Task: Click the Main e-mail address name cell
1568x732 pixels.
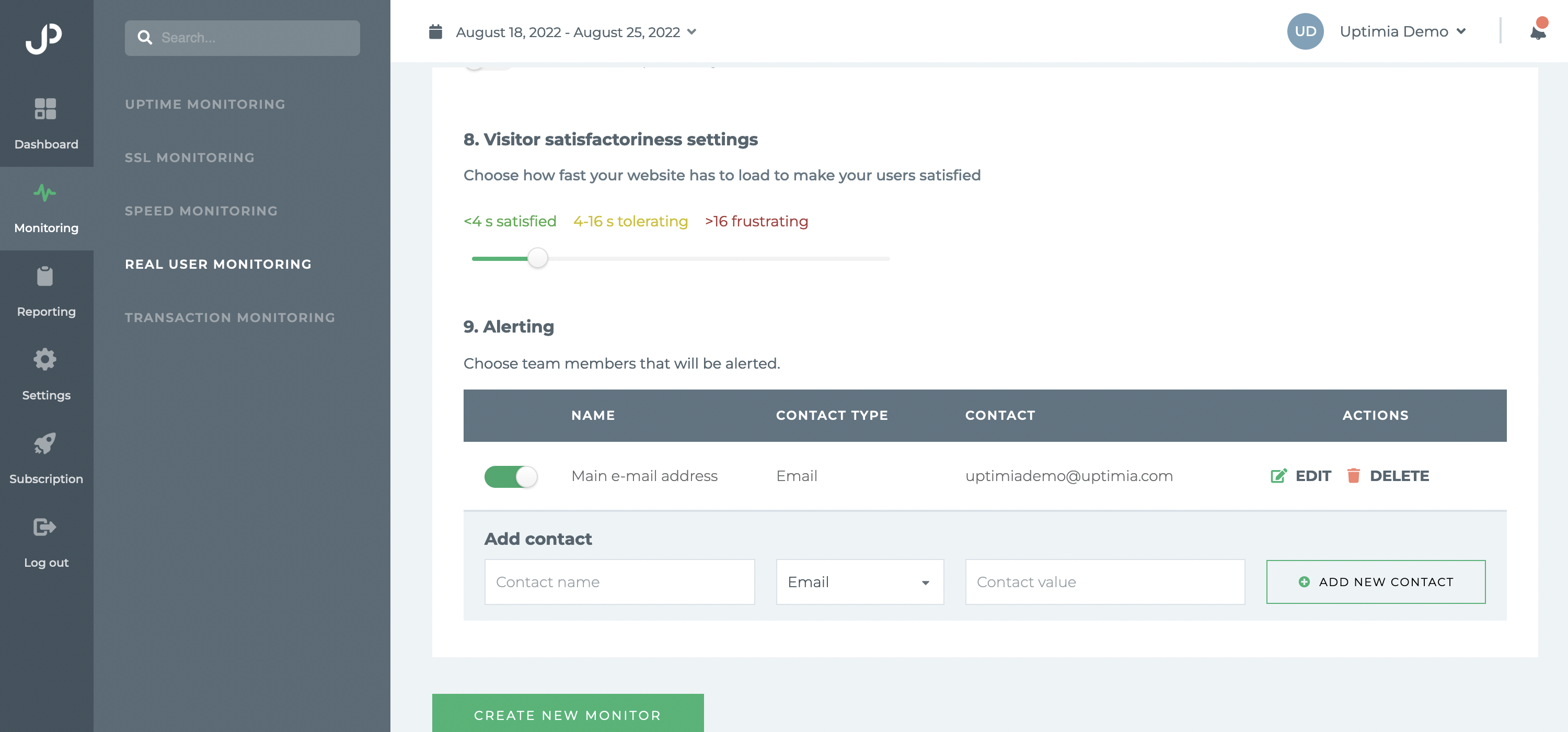Action: (x=644, y=476)
